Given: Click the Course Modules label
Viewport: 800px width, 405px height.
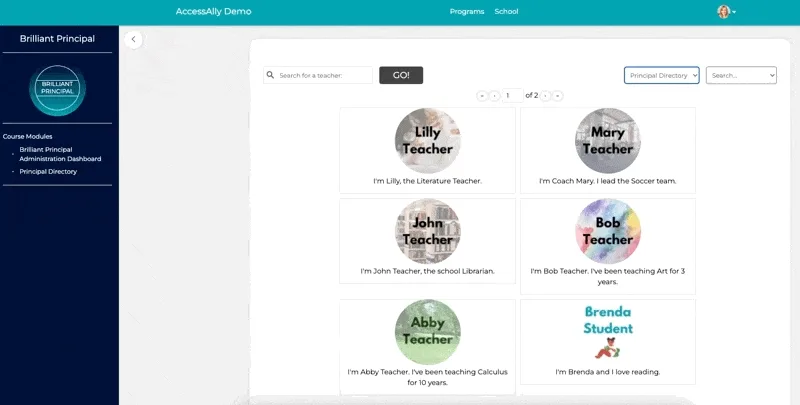Looking at the screenshot, I should point(28,136).
